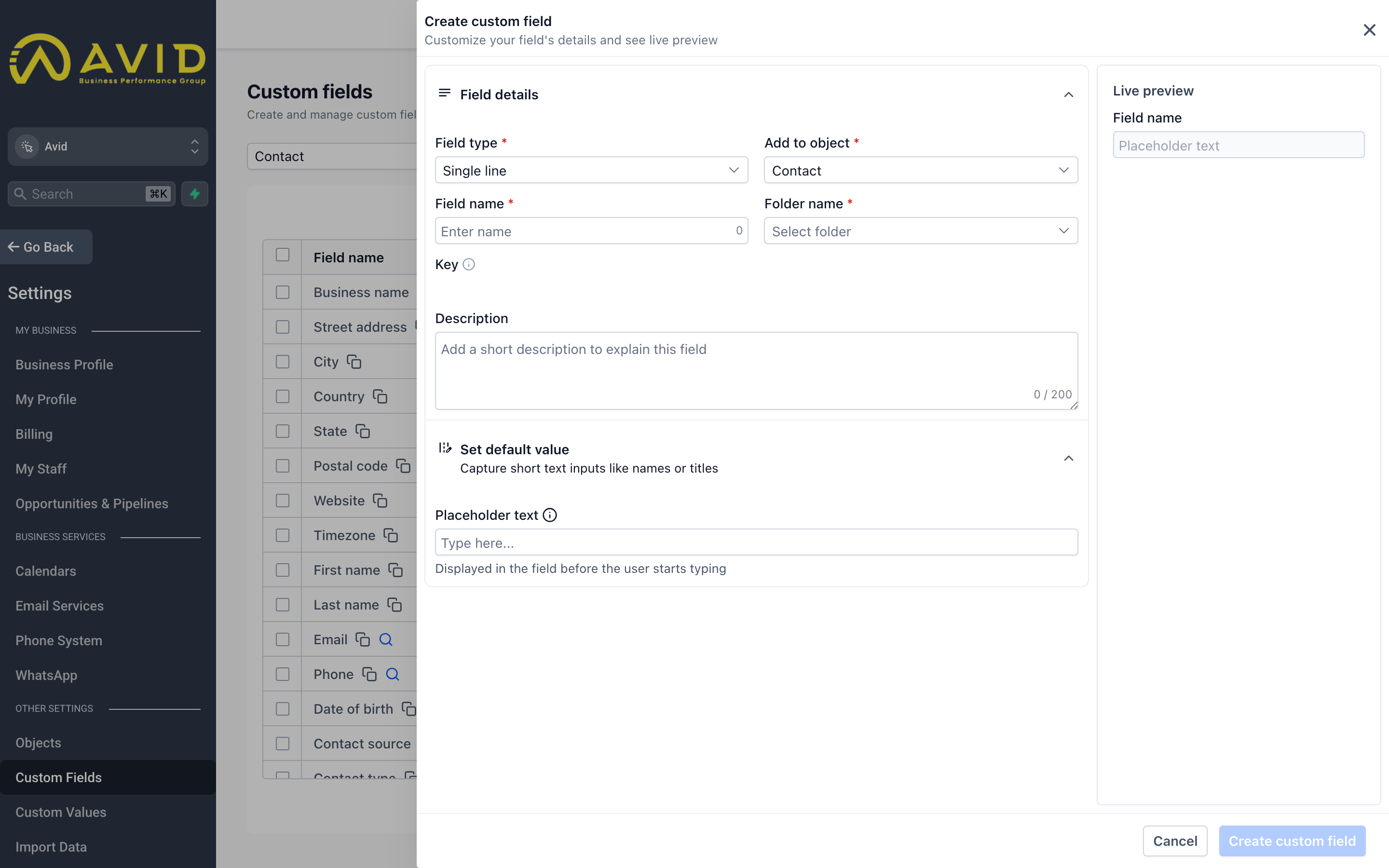Check the State row checkbox
The height and width of the screenshot is (868, 1389).
click(x=283, y=431)
